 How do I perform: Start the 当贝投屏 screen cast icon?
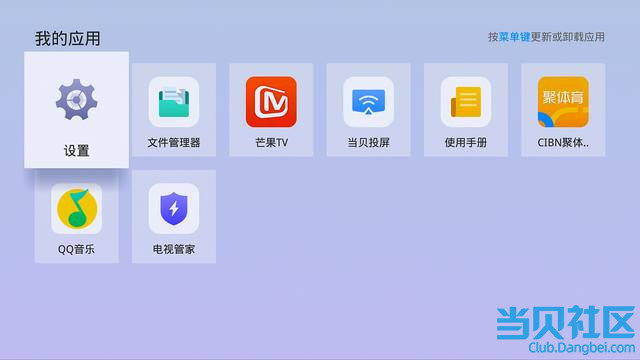coord(369,102)
